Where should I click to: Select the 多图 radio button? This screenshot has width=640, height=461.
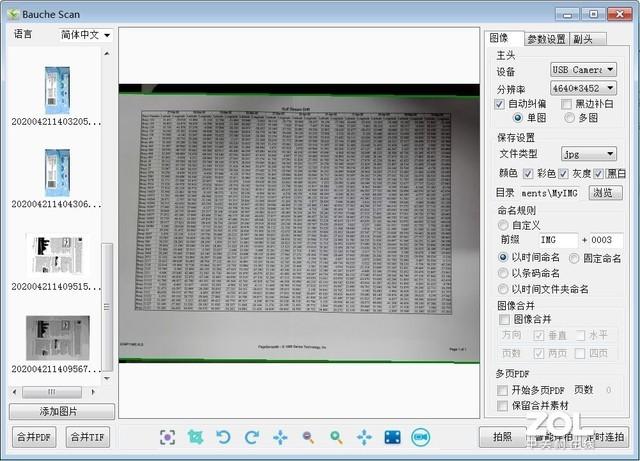pos(569,118)
